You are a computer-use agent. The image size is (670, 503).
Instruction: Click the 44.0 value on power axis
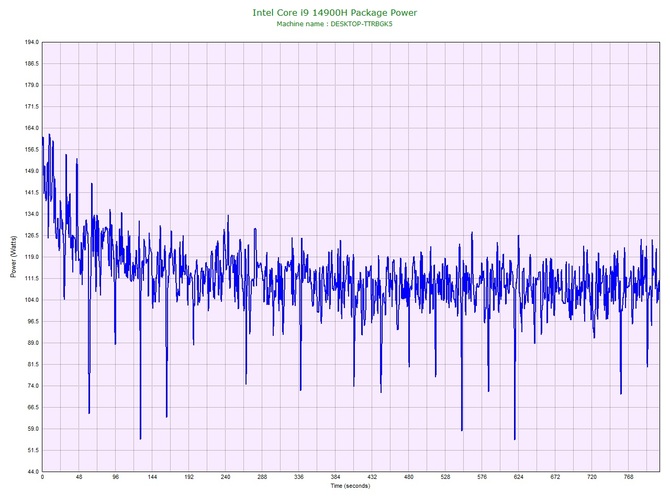click(x=33, y=472)
